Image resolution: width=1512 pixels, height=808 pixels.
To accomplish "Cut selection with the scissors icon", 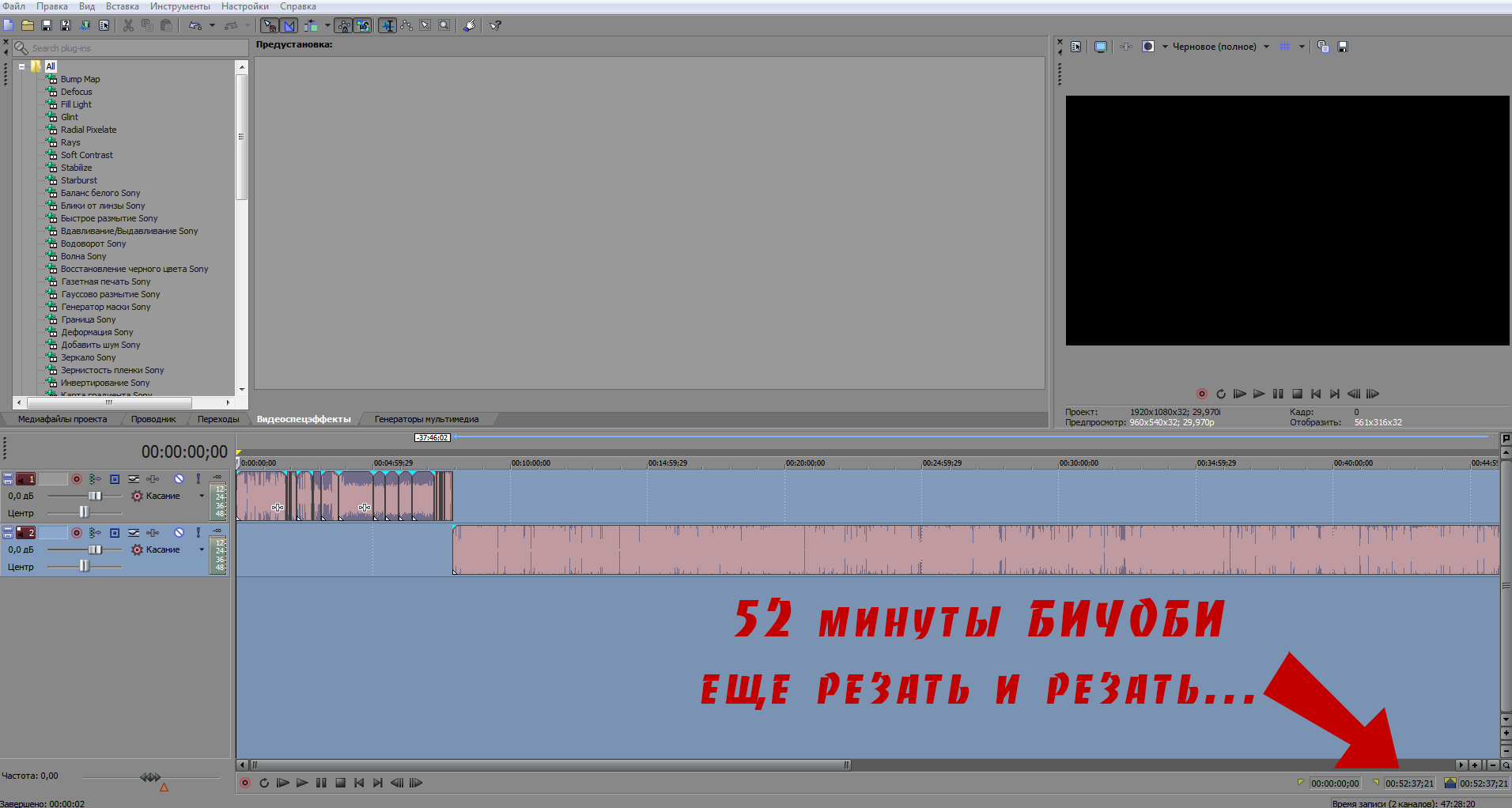I will (128, 25).
